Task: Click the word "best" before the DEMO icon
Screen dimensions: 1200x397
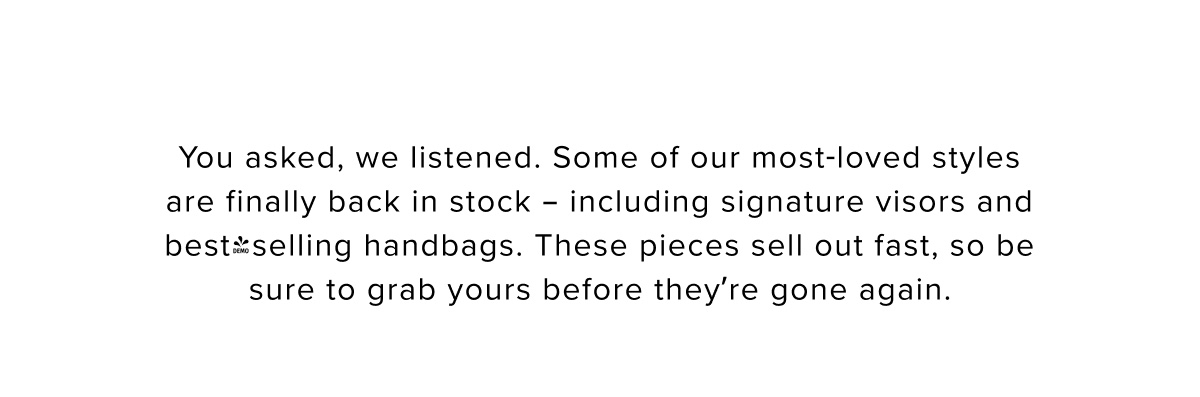Action: [x=198, y=247]
